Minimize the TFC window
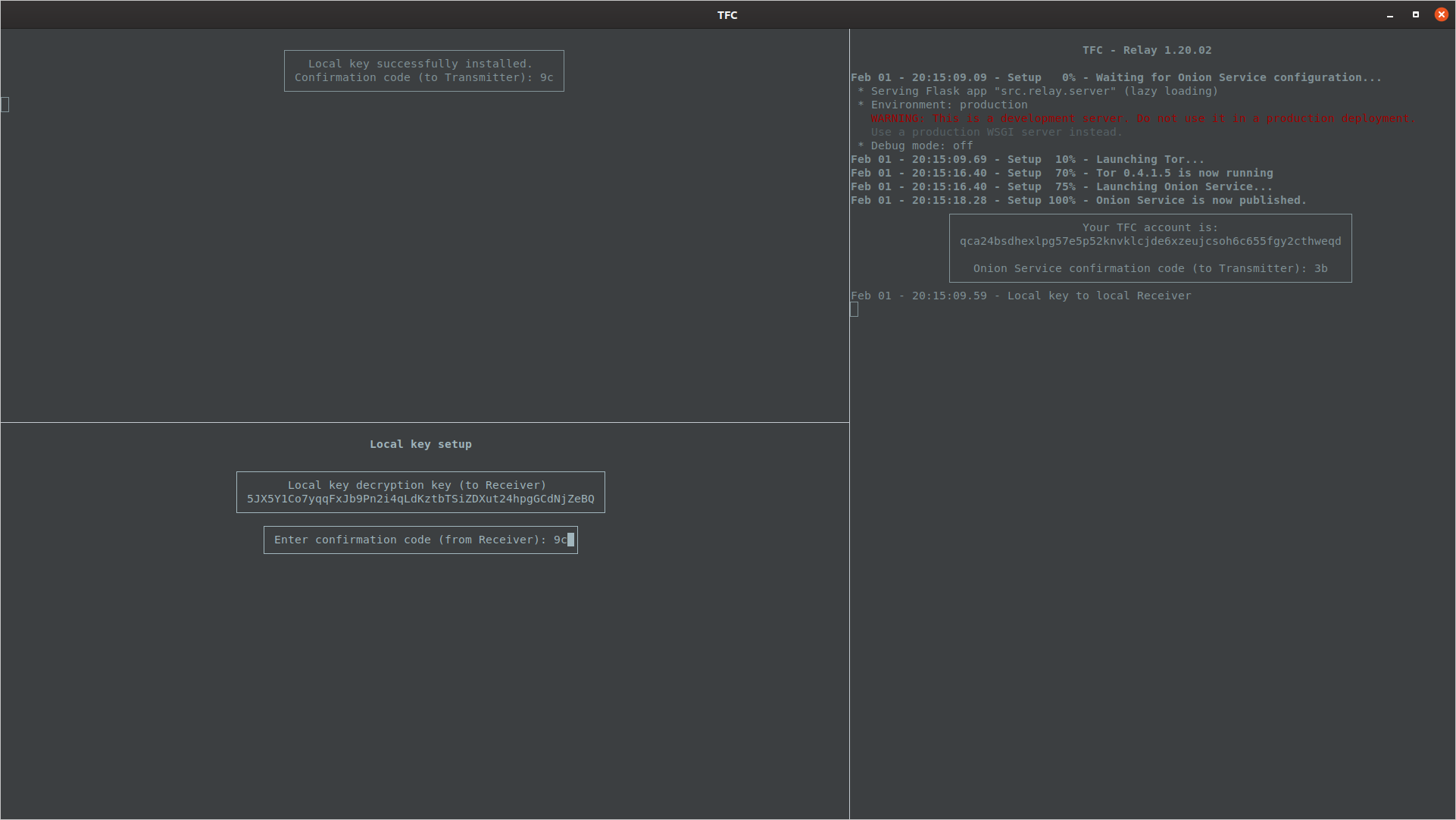 (1390, 15)
